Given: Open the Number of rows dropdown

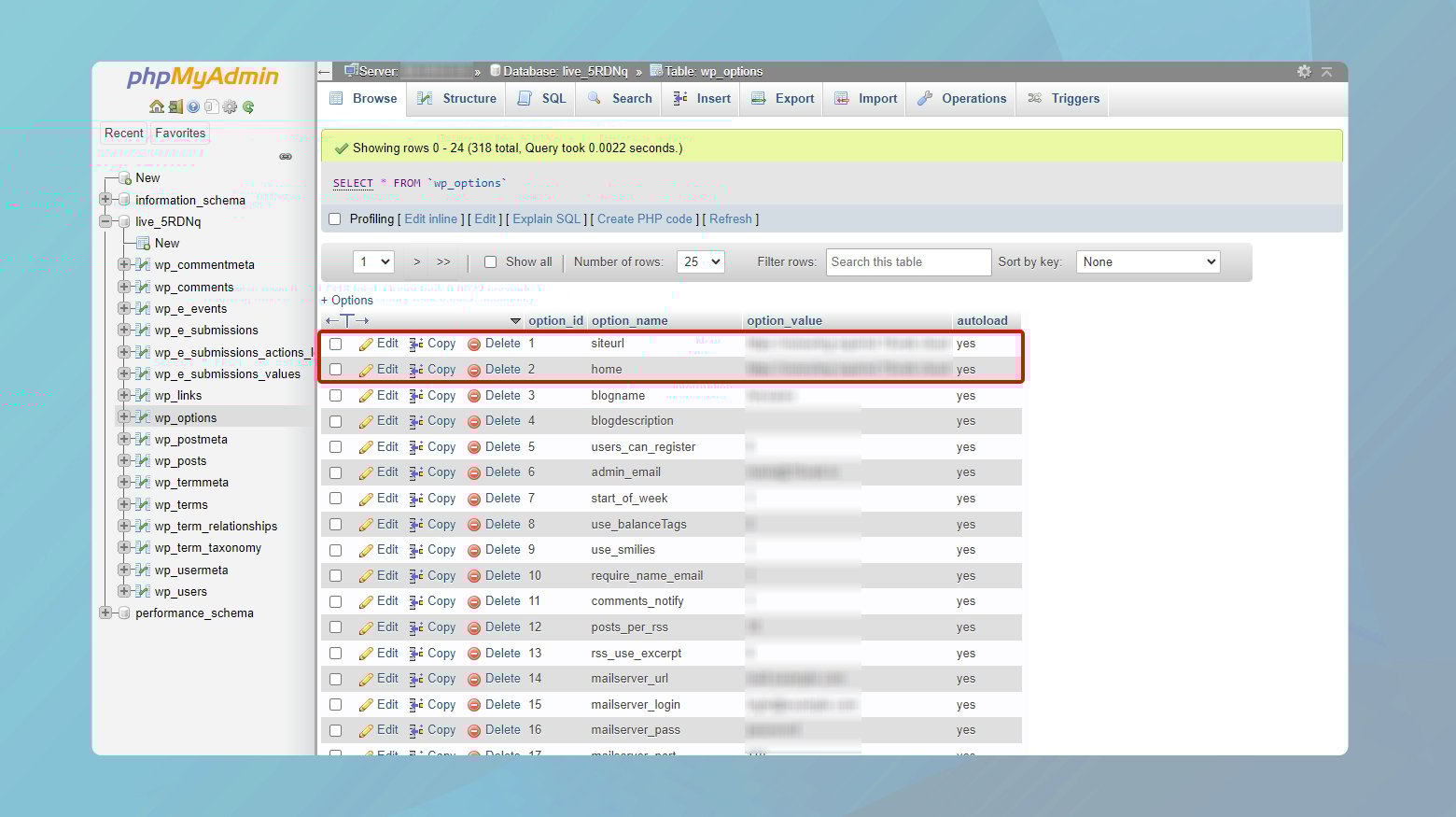Looking at the screenshot, I should click(700, 261).
